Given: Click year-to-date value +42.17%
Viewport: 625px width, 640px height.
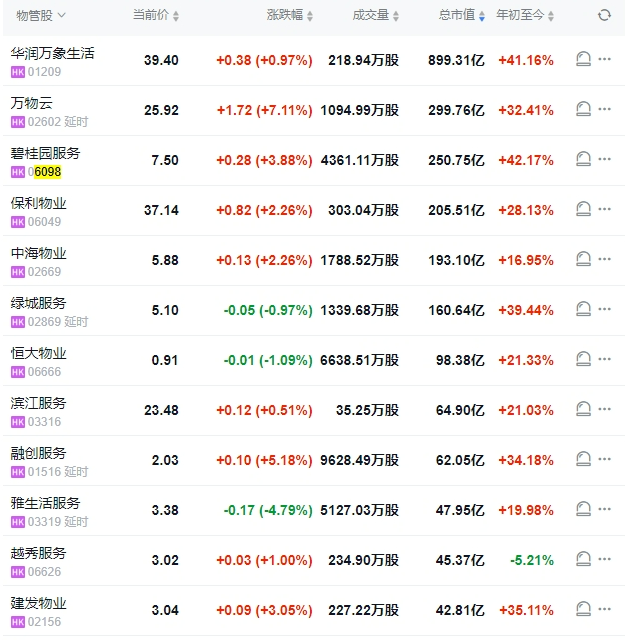Looking at the screenshot, I should coord(526,160).
